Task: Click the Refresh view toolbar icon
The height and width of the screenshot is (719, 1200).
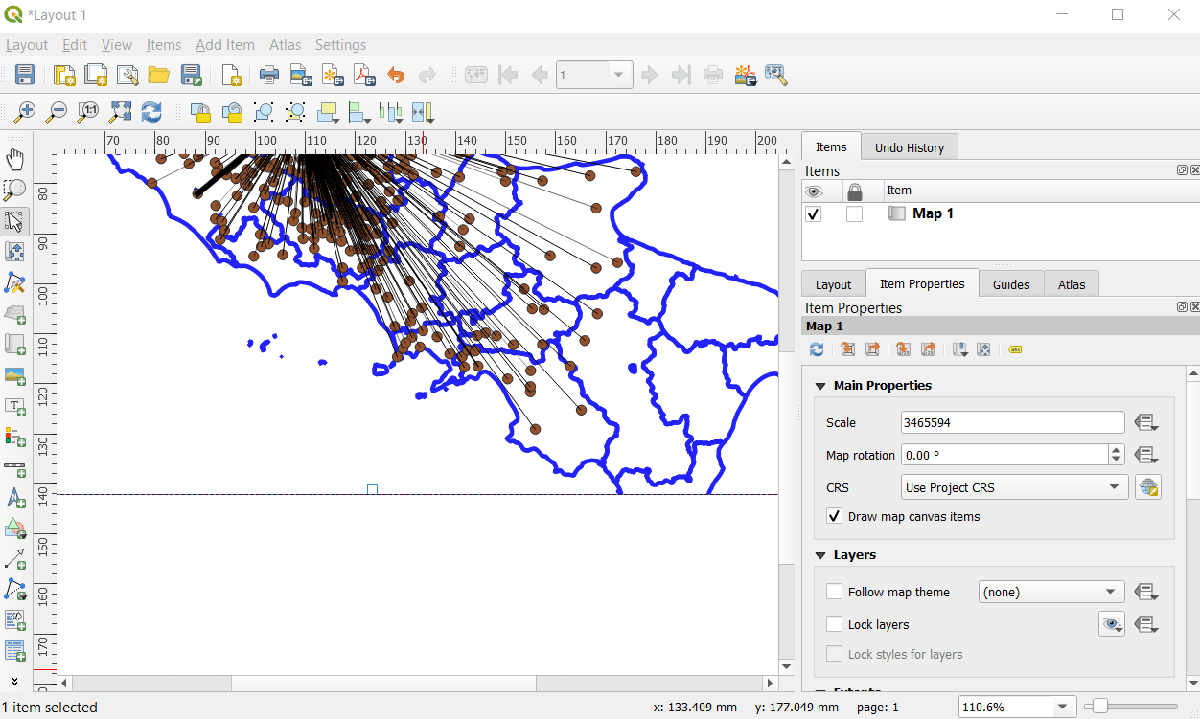Action: pos(152,112)
